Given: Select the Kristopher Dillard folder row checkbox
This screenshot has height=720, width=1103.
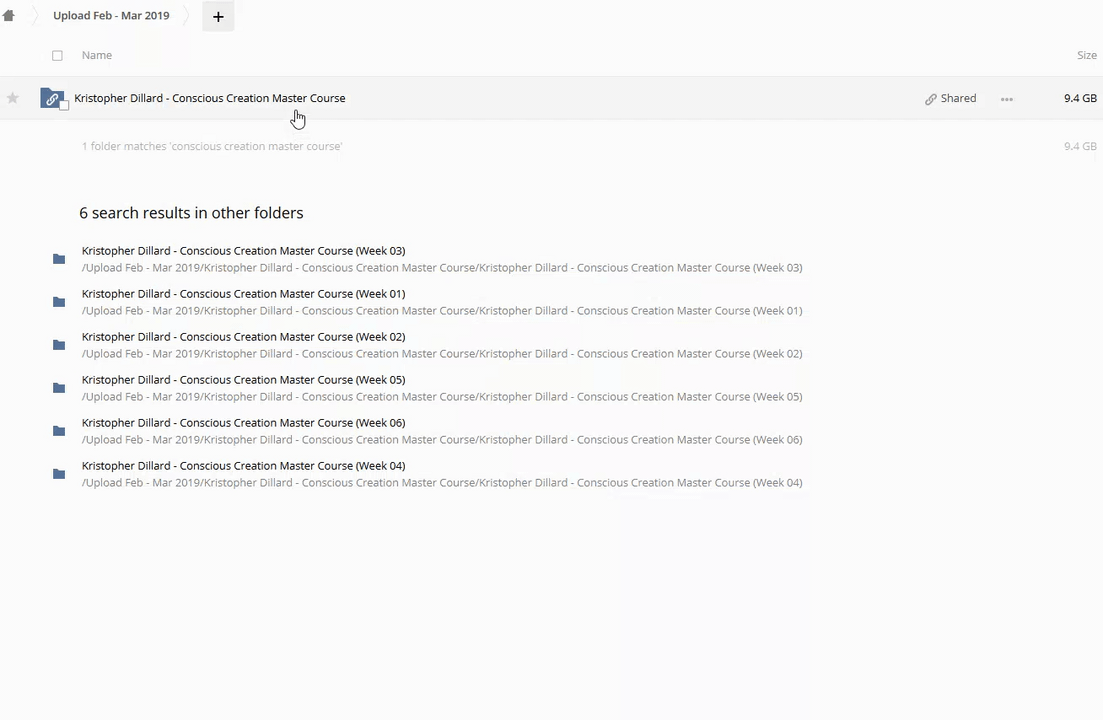Looking at the screenshot, I should (x=65, y=106).
